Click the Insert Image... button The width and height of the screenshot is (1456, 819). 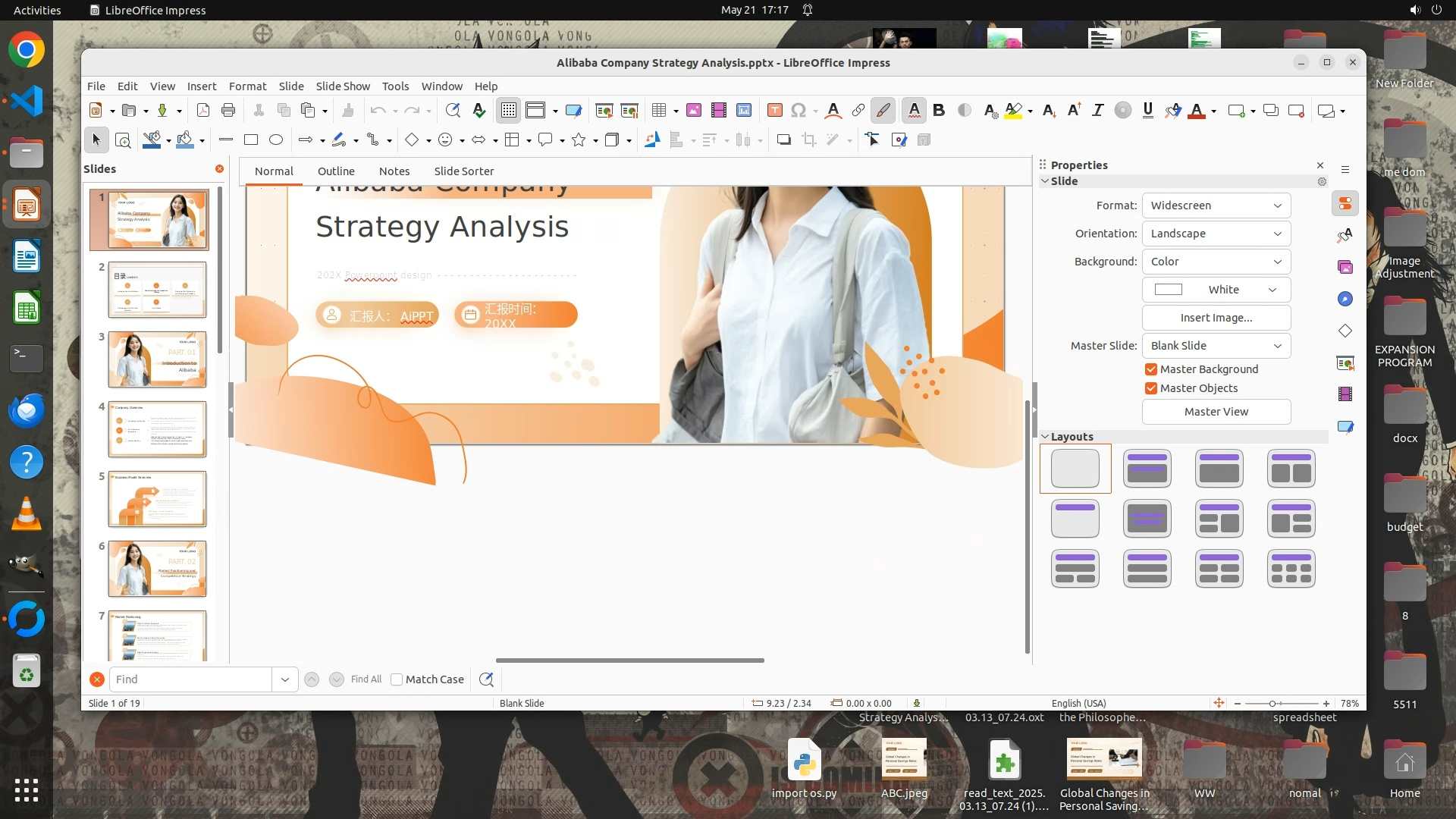coord(1216,318)
